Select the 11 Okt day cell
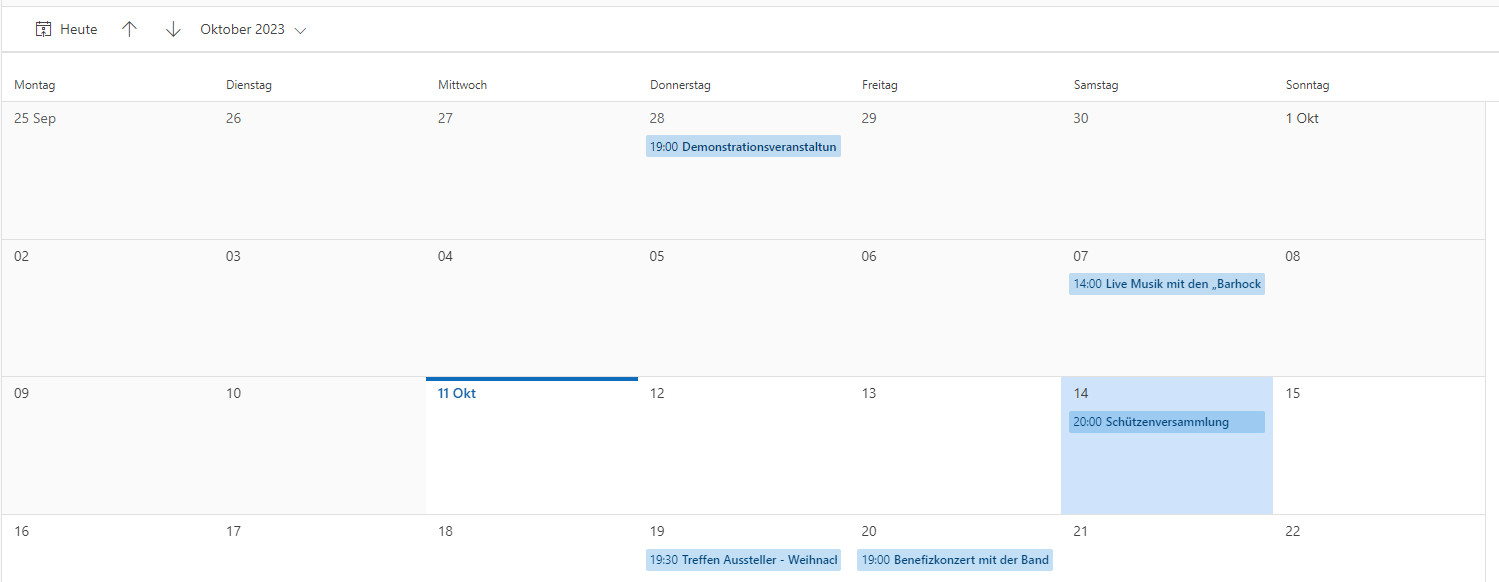 point(532,446)
